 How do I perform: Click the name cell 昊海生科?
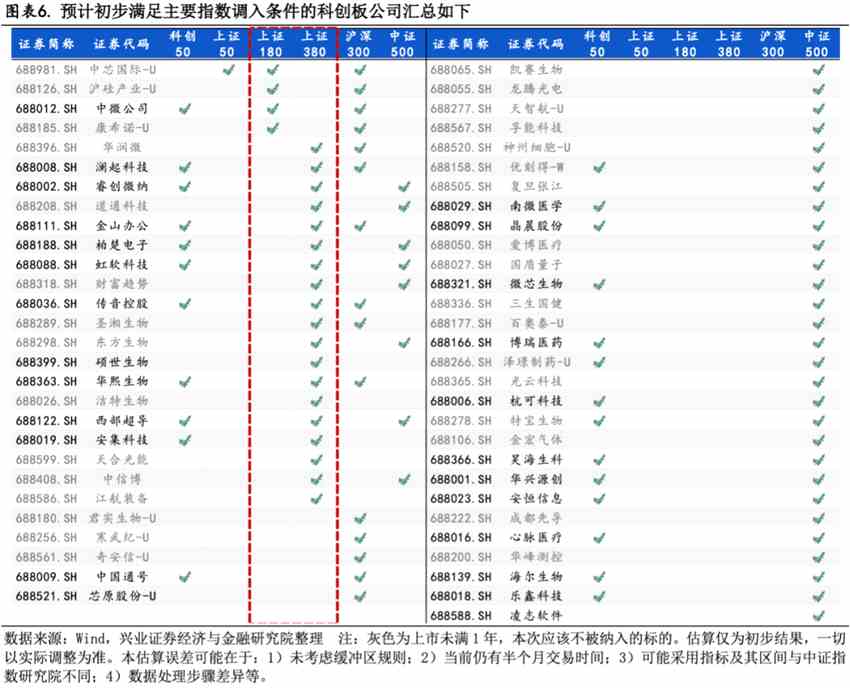[x=536, y=460]
